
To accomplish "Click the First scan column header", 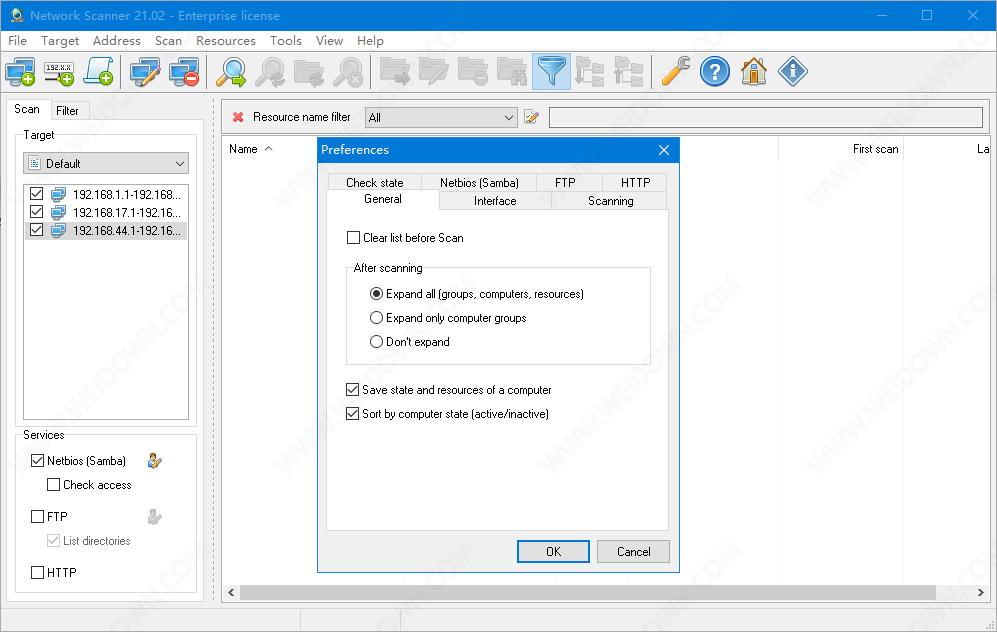I will (876, 149).
